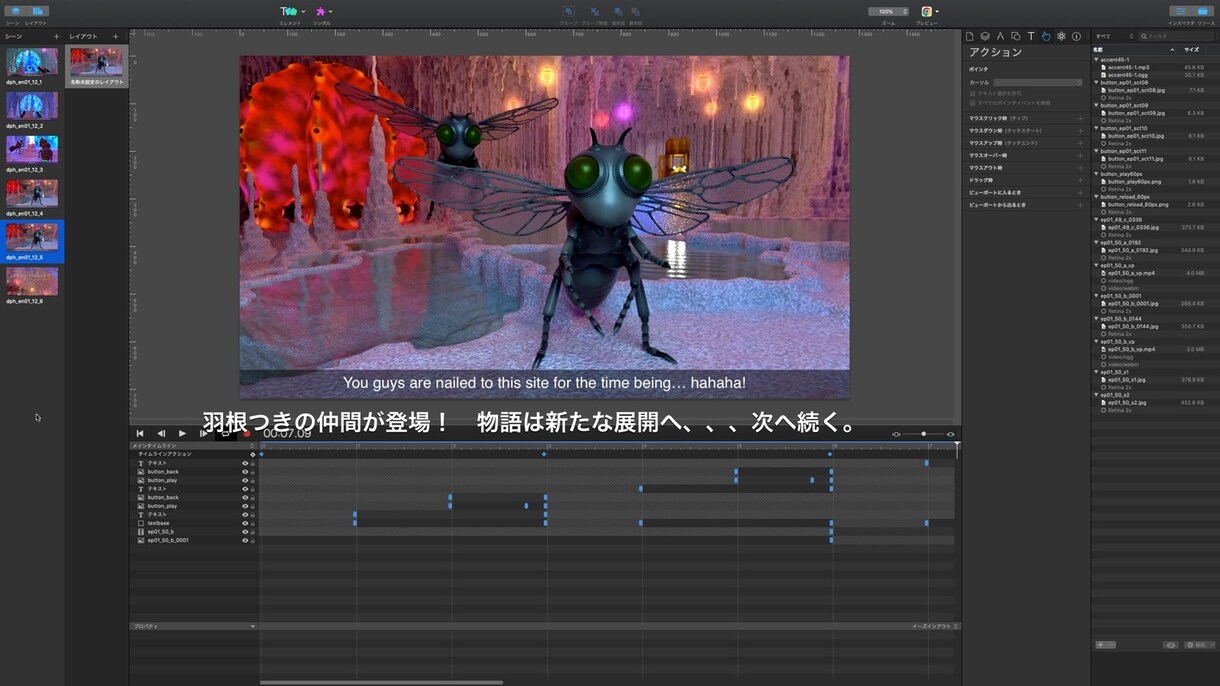The image size is (1220, 686).
Task: Click the エレメント insert icon in toolbar
Action: 289,12
